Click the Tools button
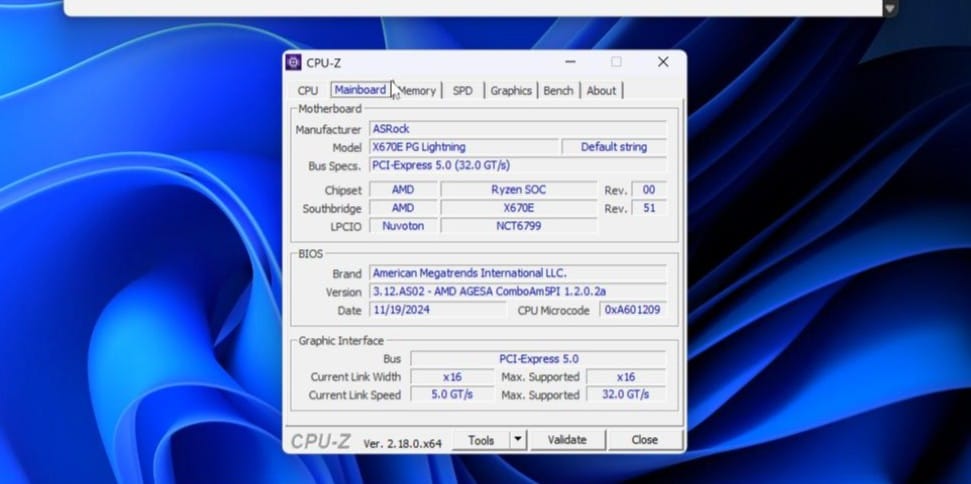The width and height of the screenshot is (971, 484). [481, 440]
